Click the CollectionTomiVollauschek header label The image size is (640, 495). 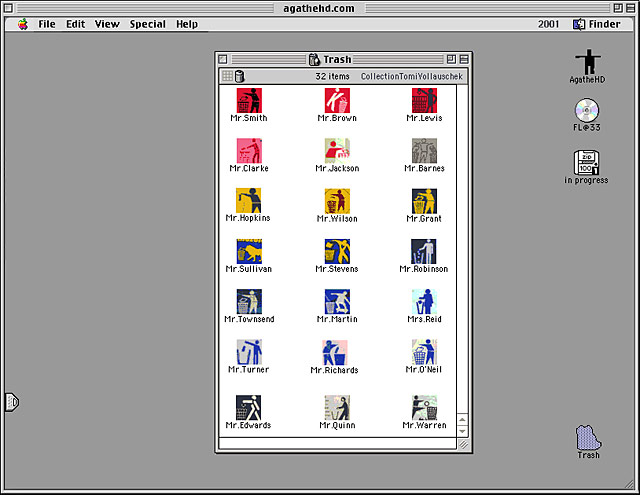point(411,76)
